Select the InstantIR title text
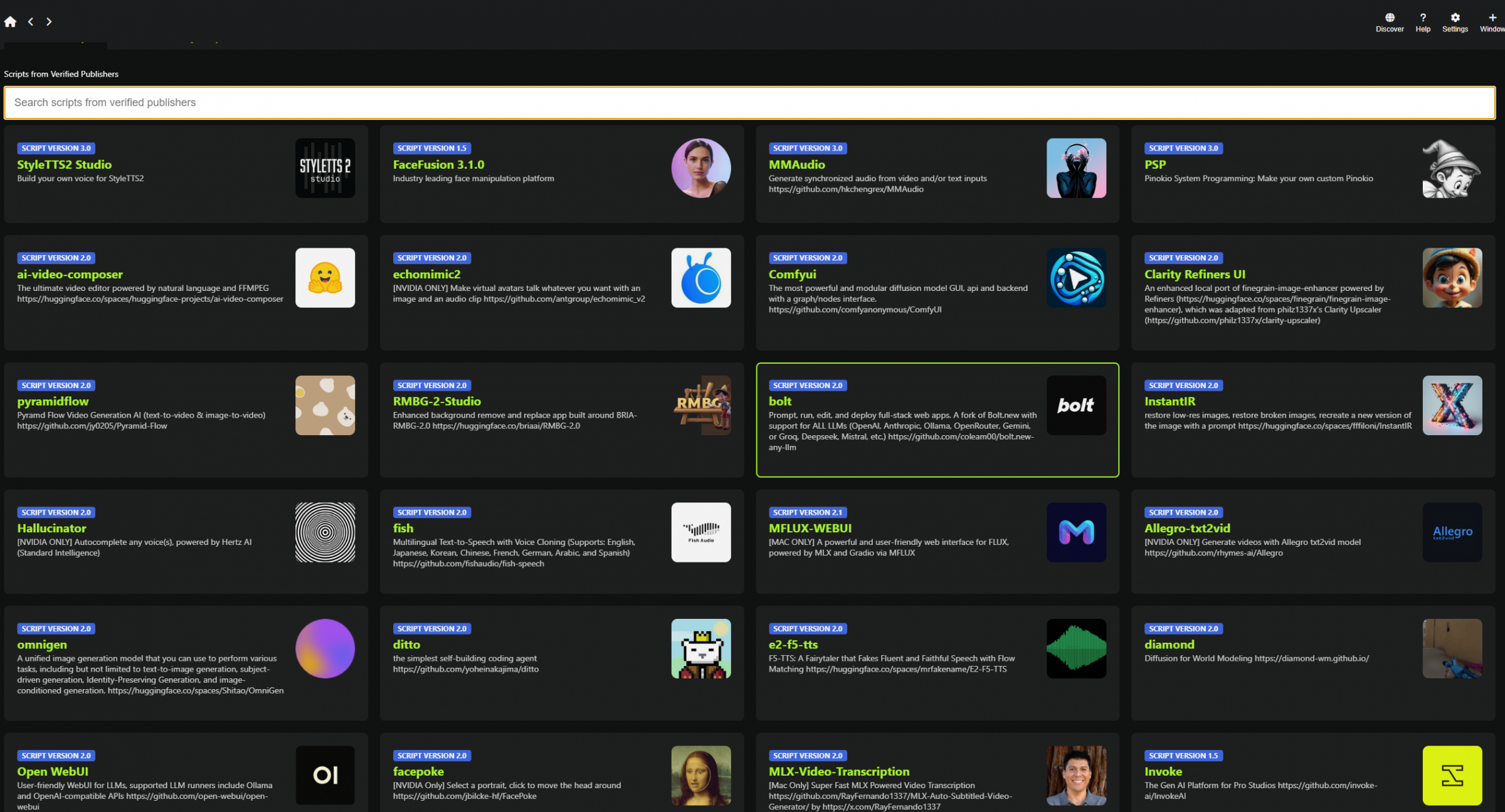The image size is (1505, 812). 1170,401
